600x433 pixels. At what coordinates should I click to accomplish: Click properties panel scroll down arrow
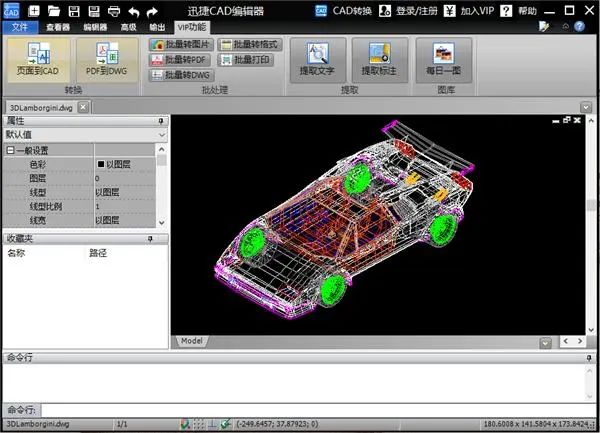tap(161, 222)
